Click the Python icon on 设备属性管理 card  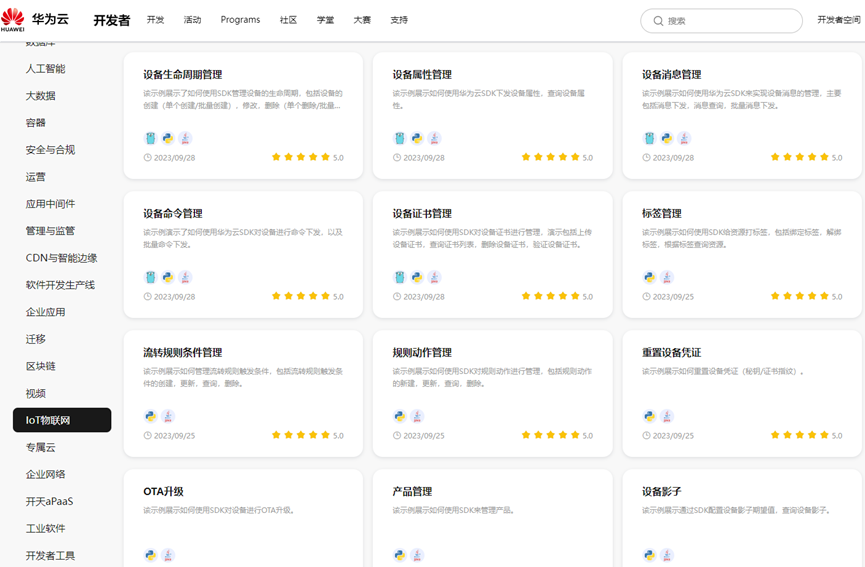(418, 138)
